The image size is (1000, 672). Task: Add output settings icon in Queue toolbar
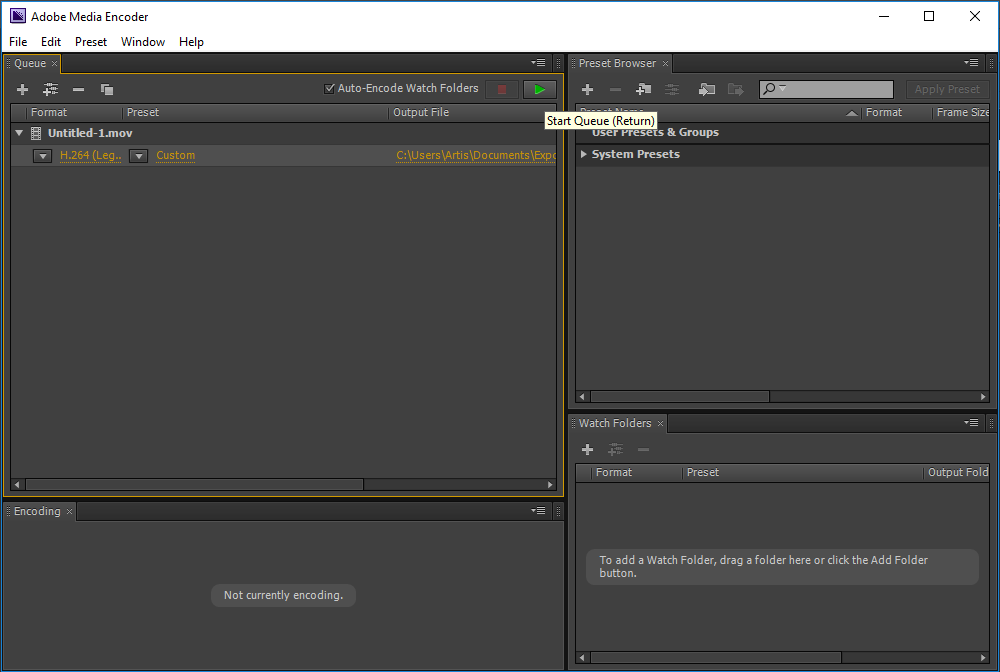coord(50,89)
